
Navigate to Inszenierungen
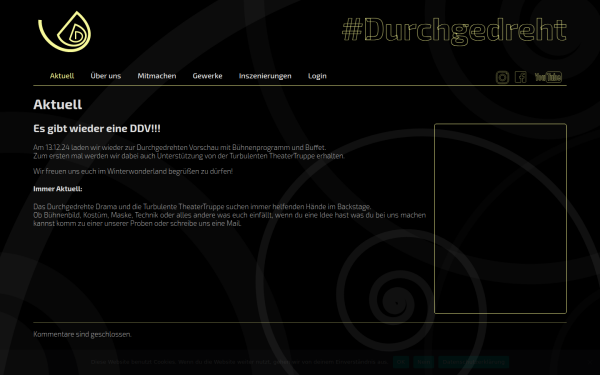coord(265,76)
